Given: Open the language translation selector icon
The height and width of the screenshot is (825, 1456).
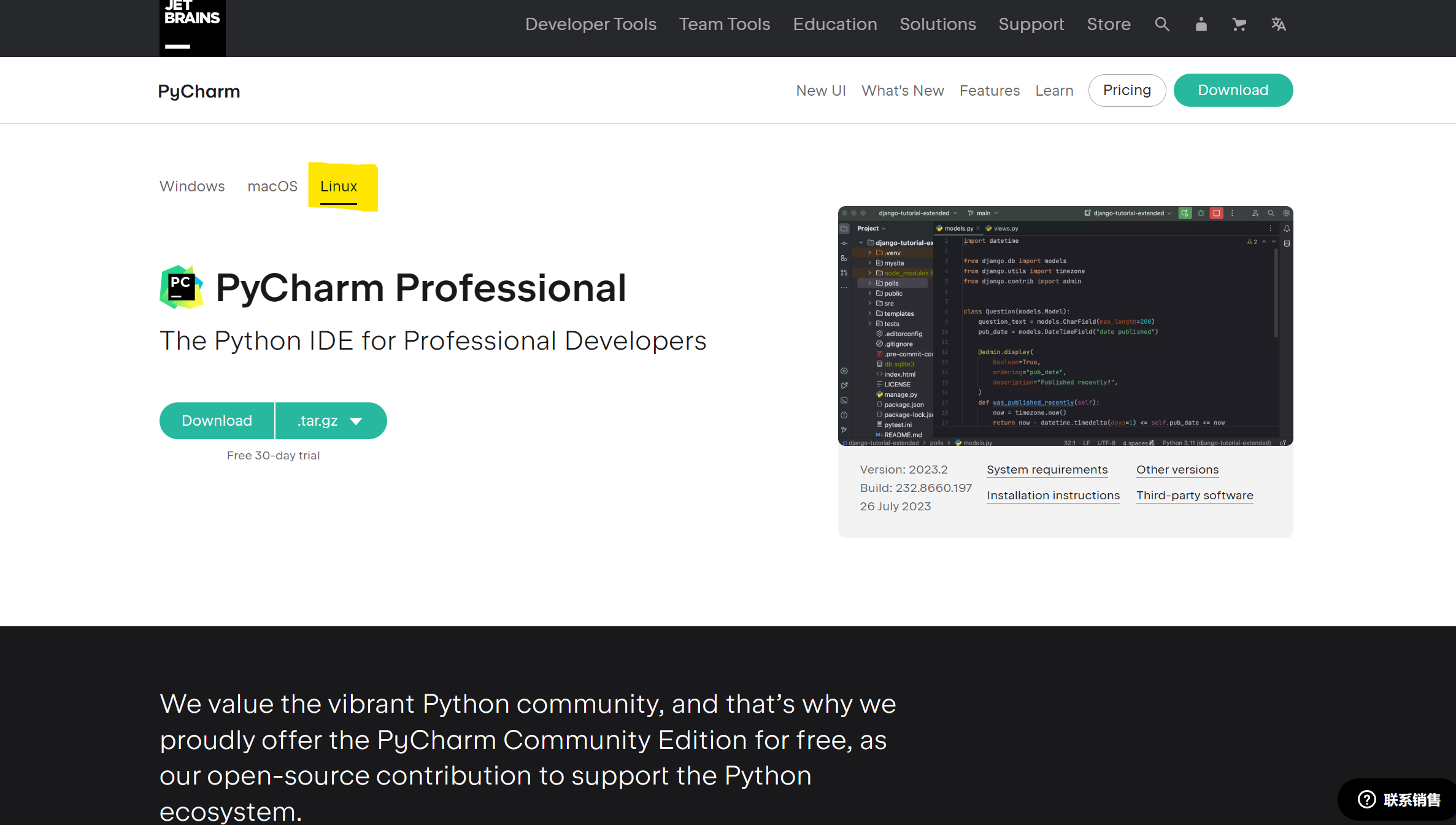Looking at the screenshot, I should 1278,25.
